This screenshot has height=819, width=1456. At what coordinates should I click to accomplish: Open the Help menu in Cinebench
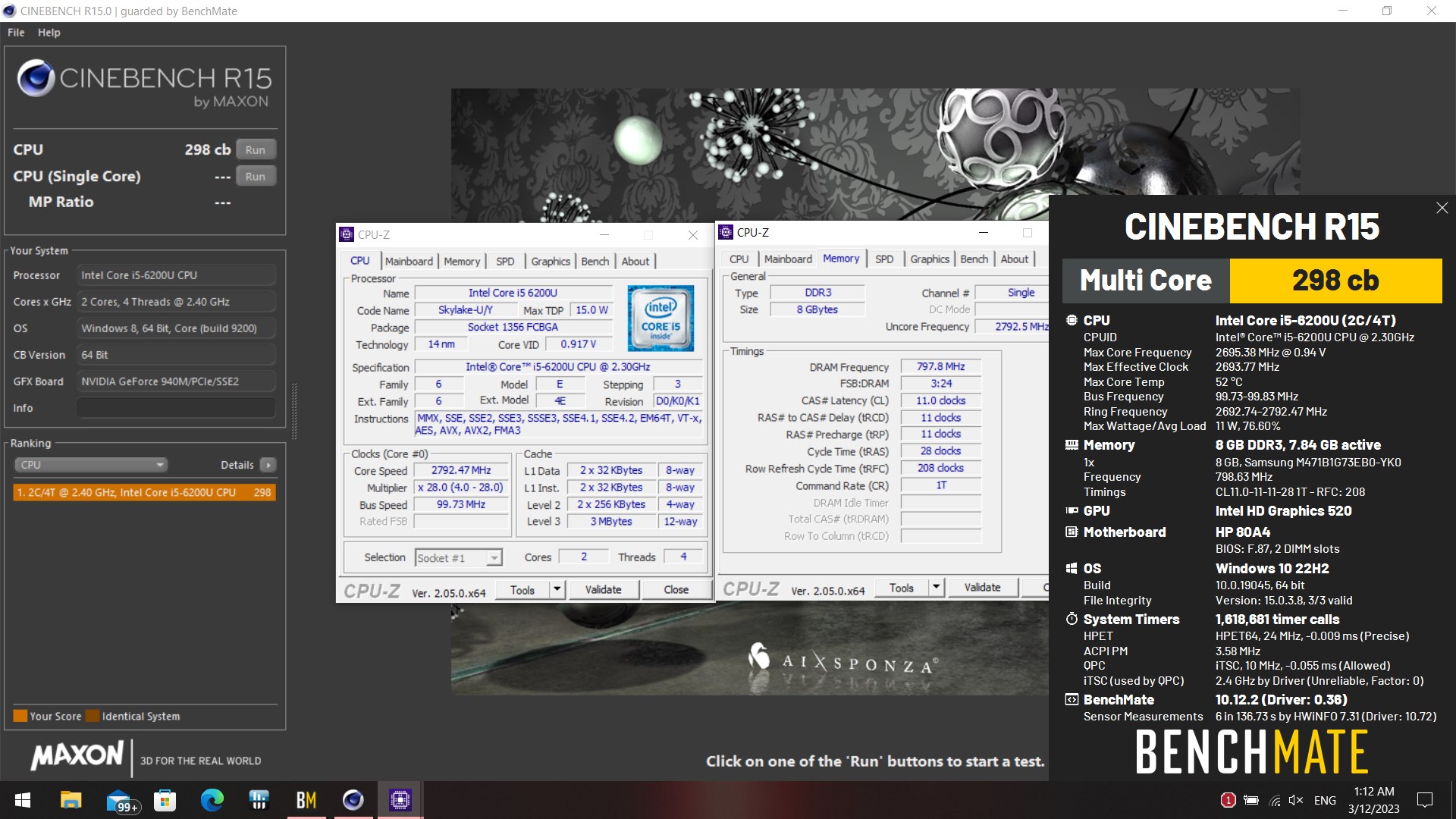click(49, 33)
